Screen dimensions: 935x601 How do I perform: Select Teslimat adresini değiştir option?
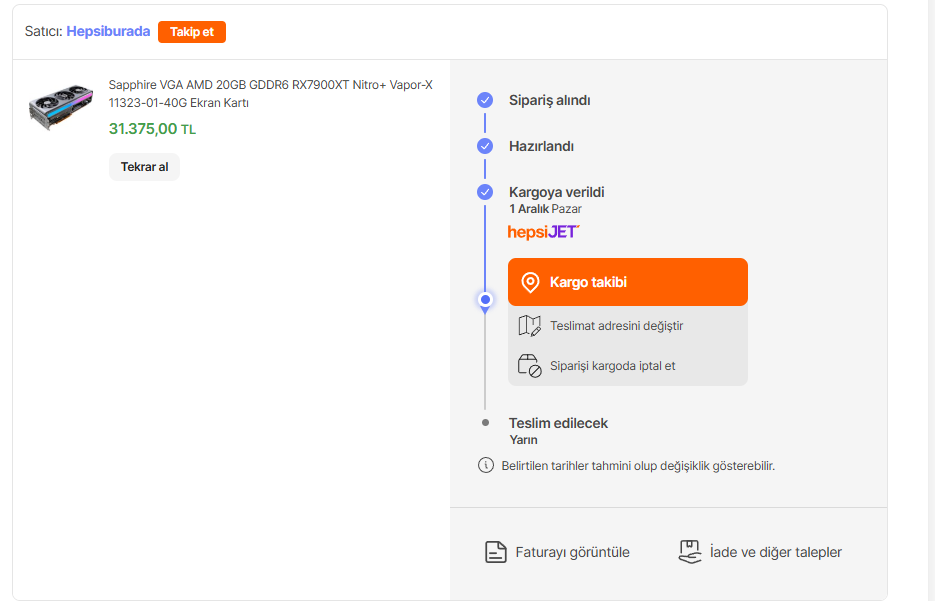click(x=616, y=326)
